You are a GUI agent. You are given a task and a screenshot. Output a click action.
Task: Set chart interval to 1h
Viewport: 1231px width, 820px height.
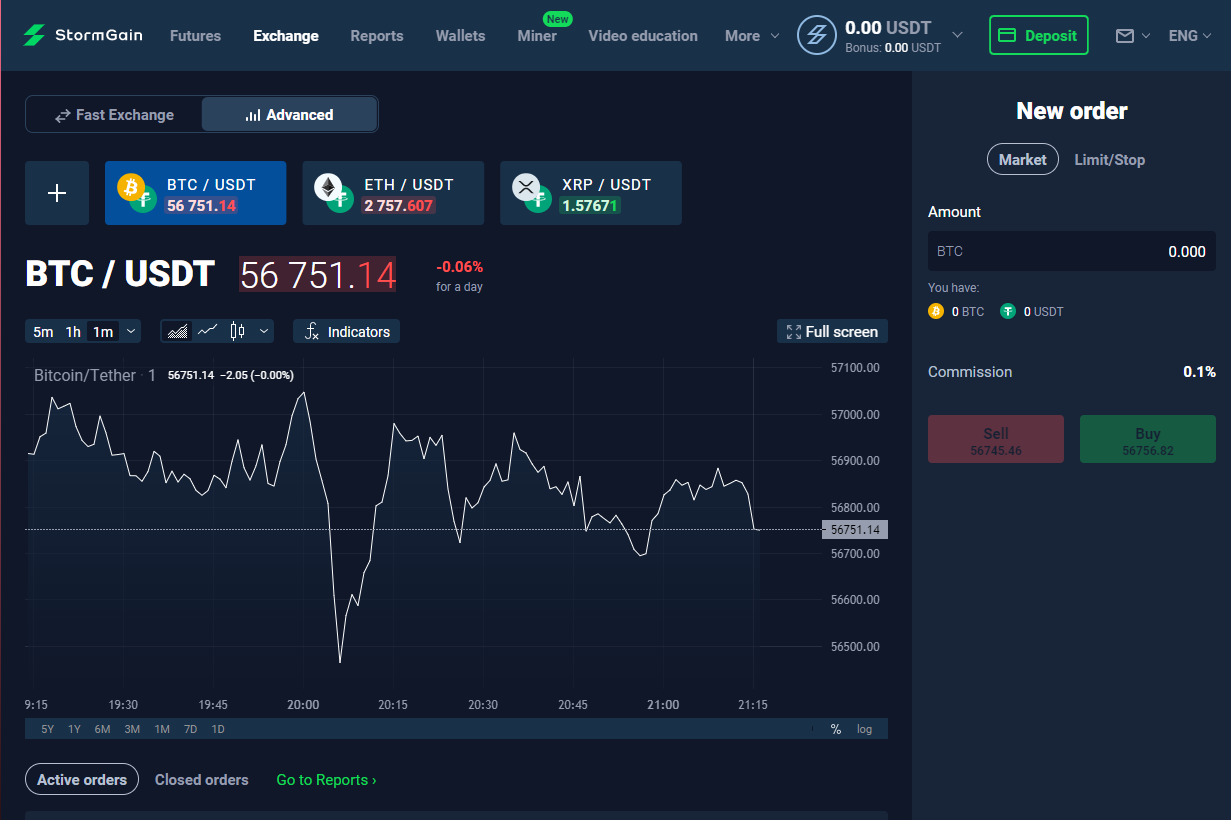pos(73,332)
